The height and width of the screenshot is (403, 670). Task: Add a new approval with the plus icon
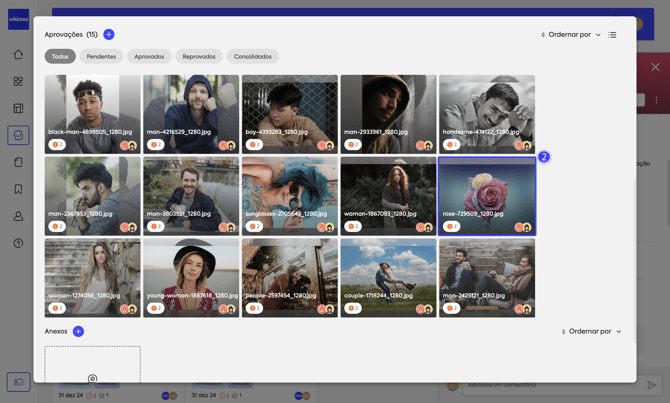click(x=109, y=35)
